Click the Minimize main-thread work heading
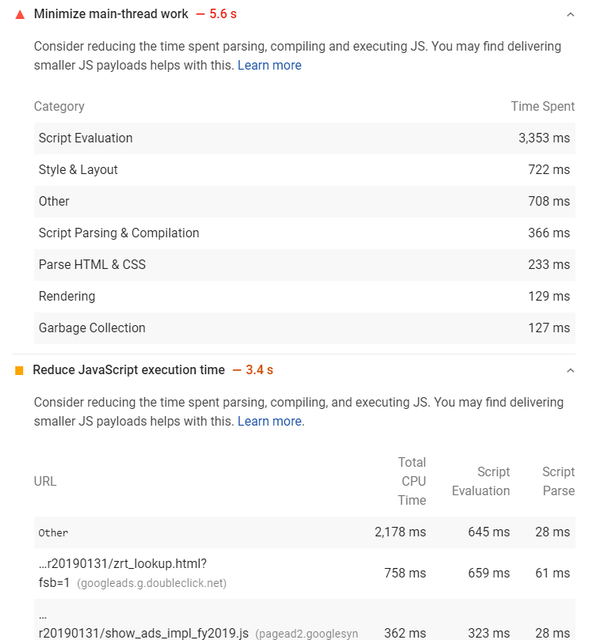This screenshot has width=593, height=640. [111, 14]
